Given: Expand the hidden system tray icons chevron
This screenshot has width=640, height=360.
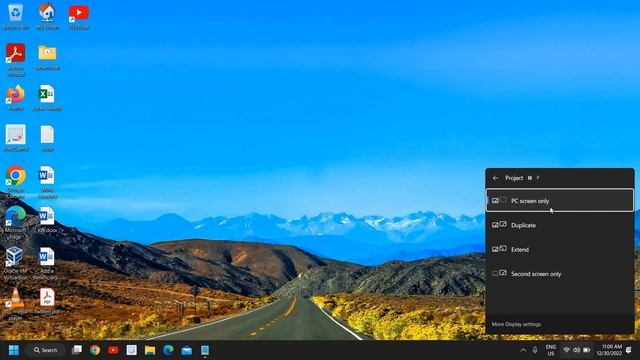Looking at the screenshot, I should pos(523,350).
